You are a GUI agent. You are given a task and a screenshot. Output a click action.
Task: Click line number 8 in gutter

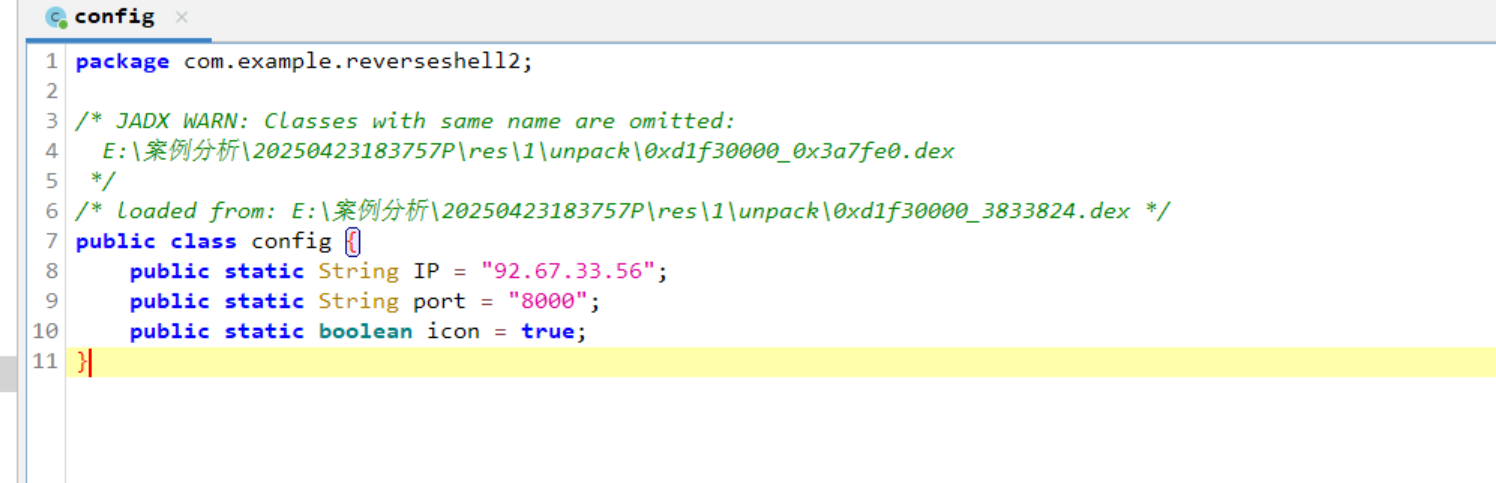(52, 271)
